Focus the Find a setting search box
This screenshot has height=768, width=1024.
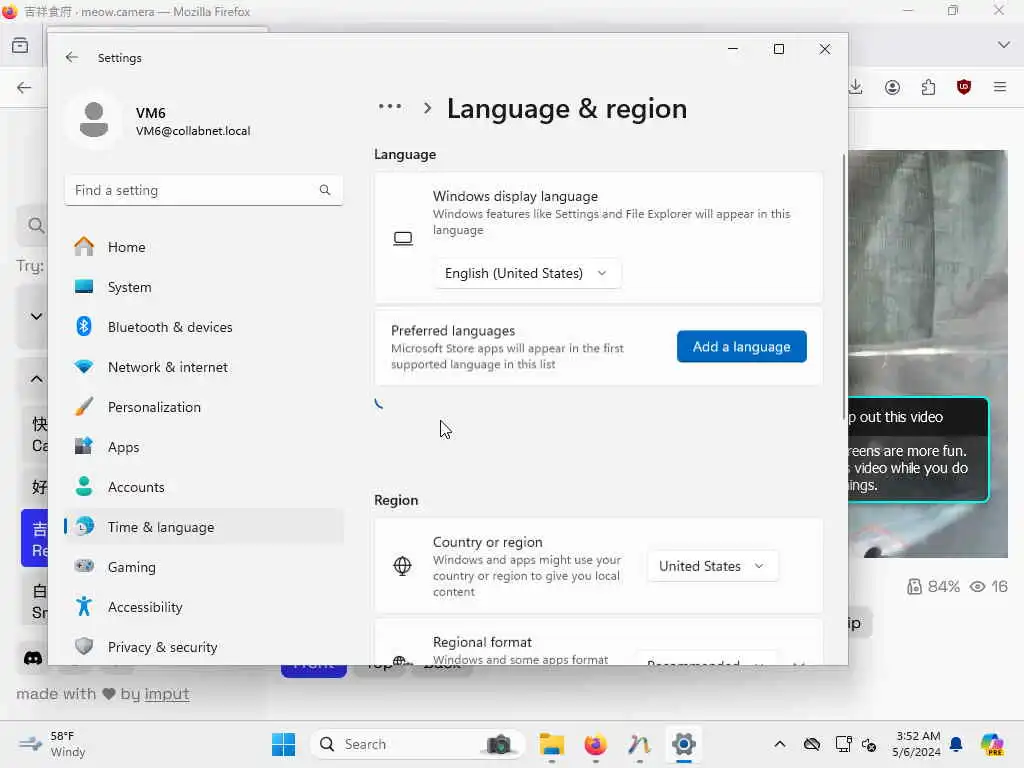204,190
